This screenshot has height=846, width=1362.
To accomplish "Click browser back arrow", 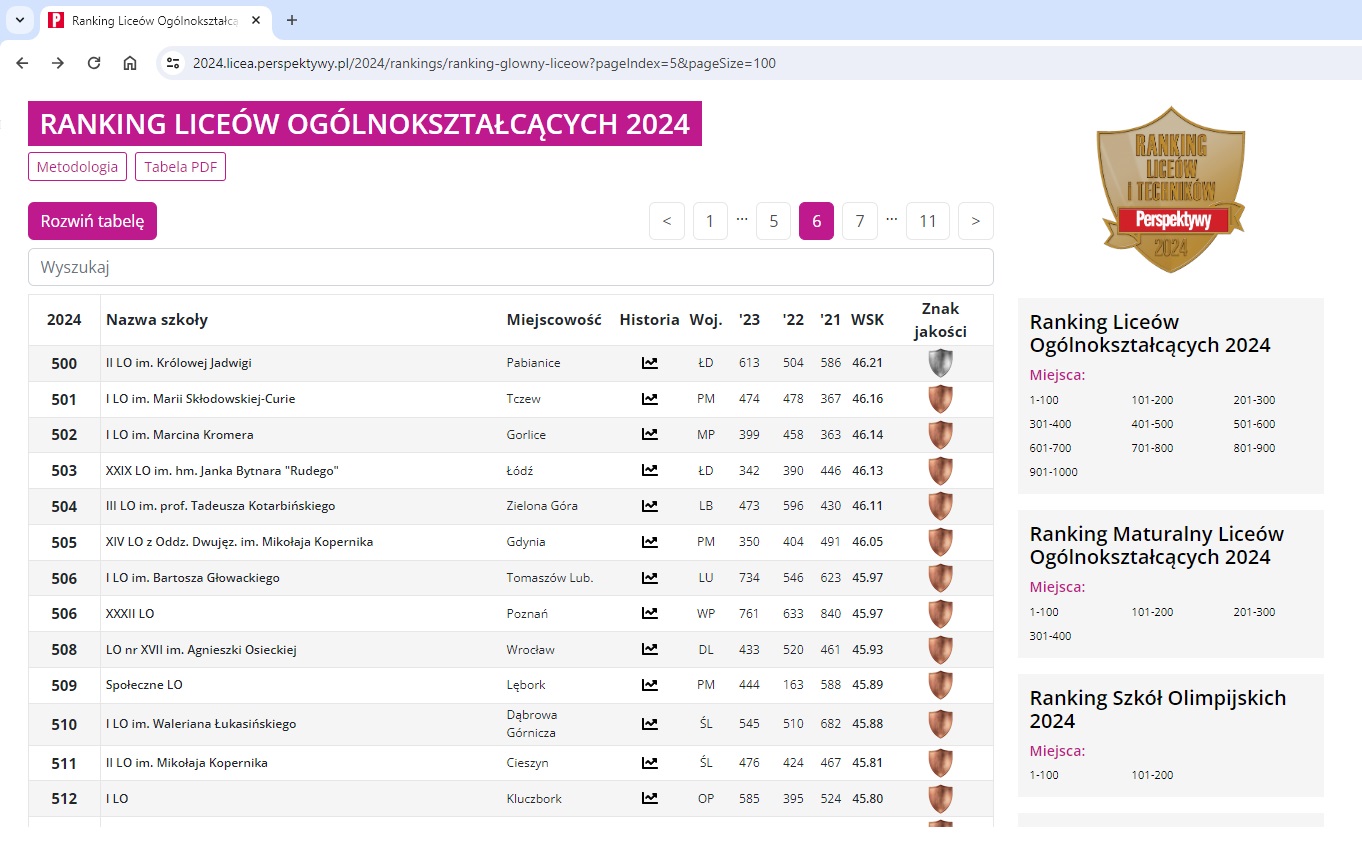I will point(22,63).
